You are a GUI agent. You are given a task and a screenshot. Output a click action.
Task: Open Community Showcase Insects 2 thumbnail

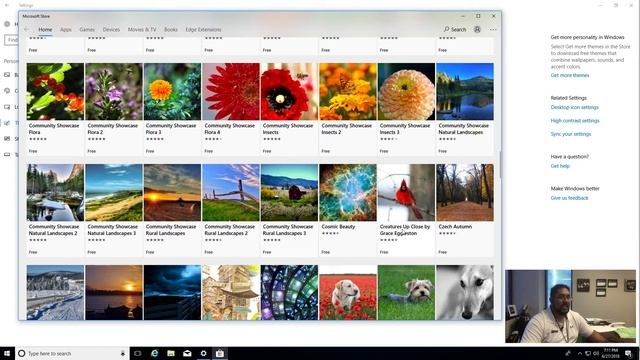click(348, 91)
